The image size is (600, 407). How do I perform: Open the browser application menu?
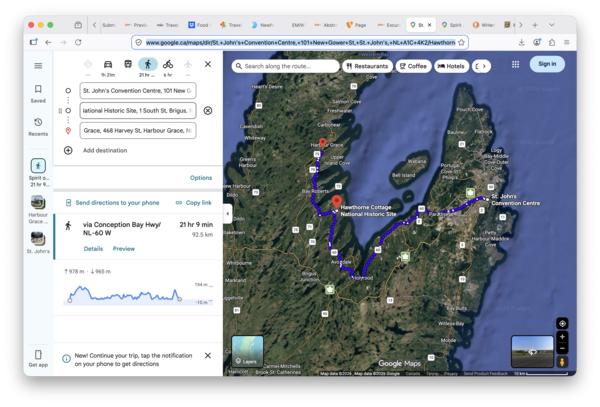click(x=567, y=42)
